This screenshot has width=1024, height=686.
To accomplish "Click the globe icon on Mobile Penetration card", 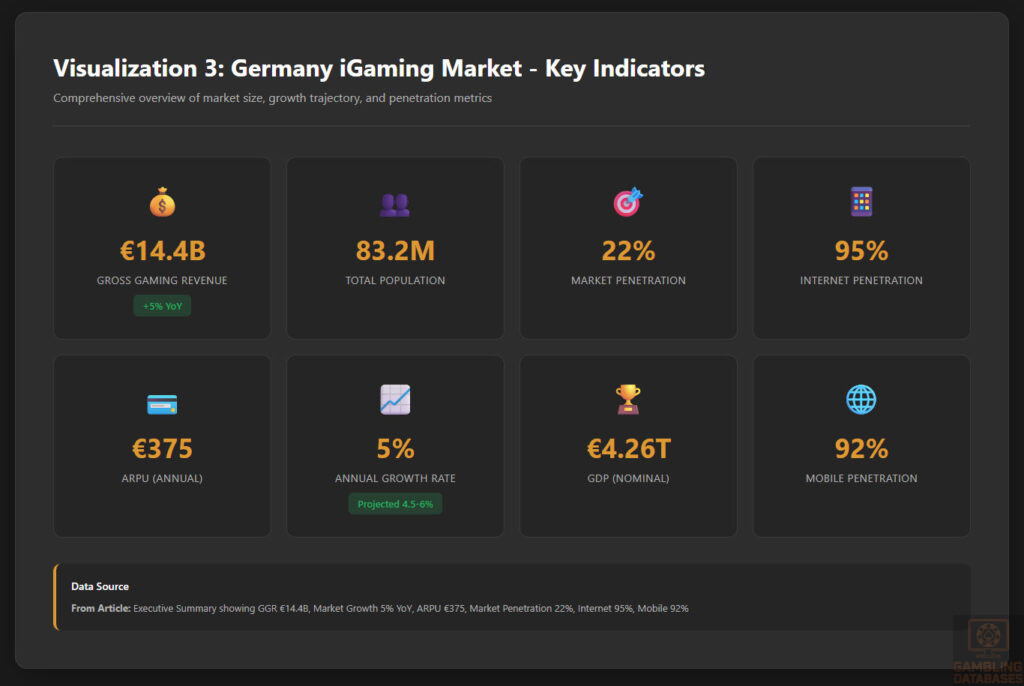I will click(861, 398).
